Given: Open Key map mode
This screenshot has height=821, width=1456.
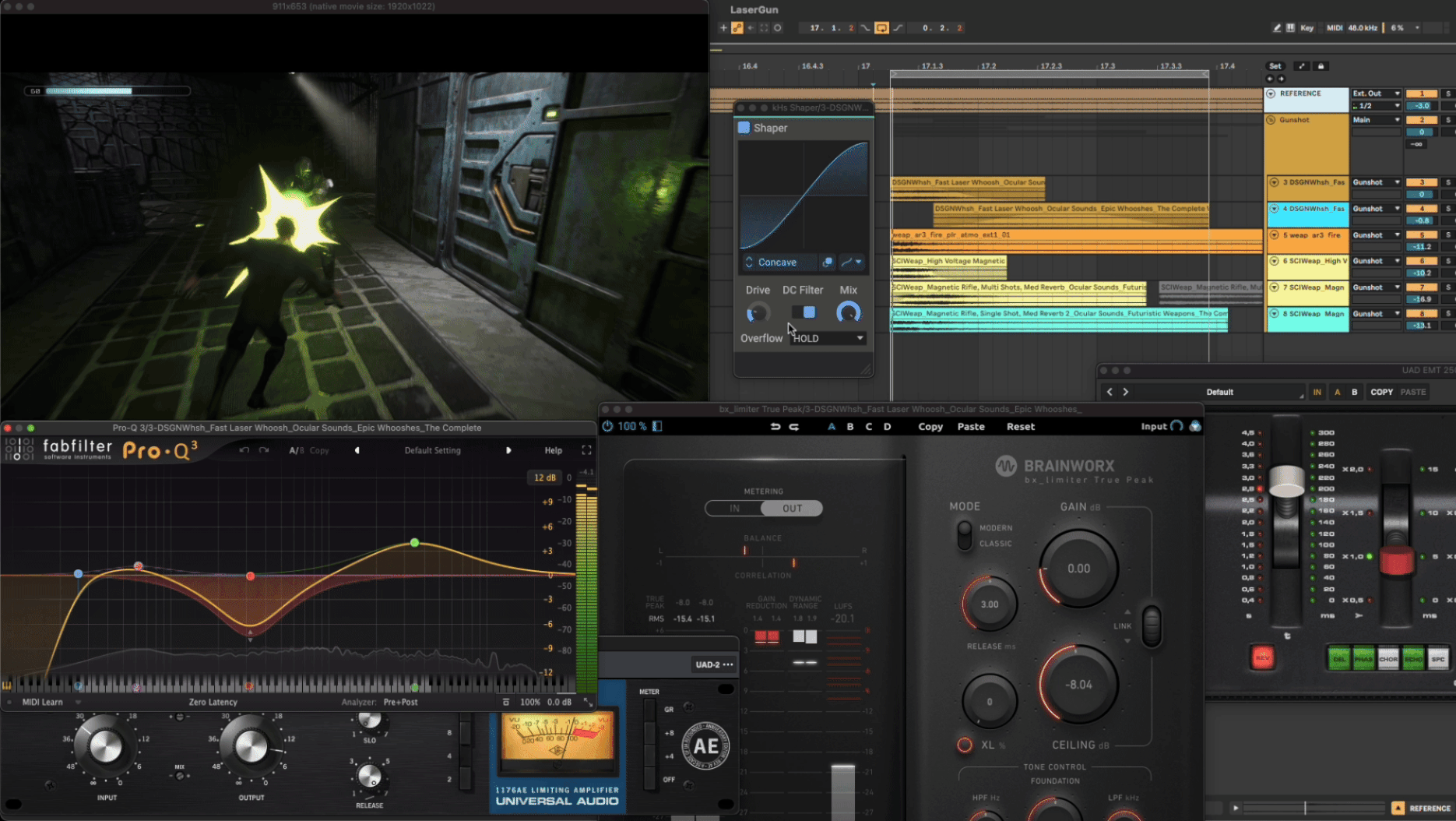Looking at the screenshot, I should tap(1307, 28).
